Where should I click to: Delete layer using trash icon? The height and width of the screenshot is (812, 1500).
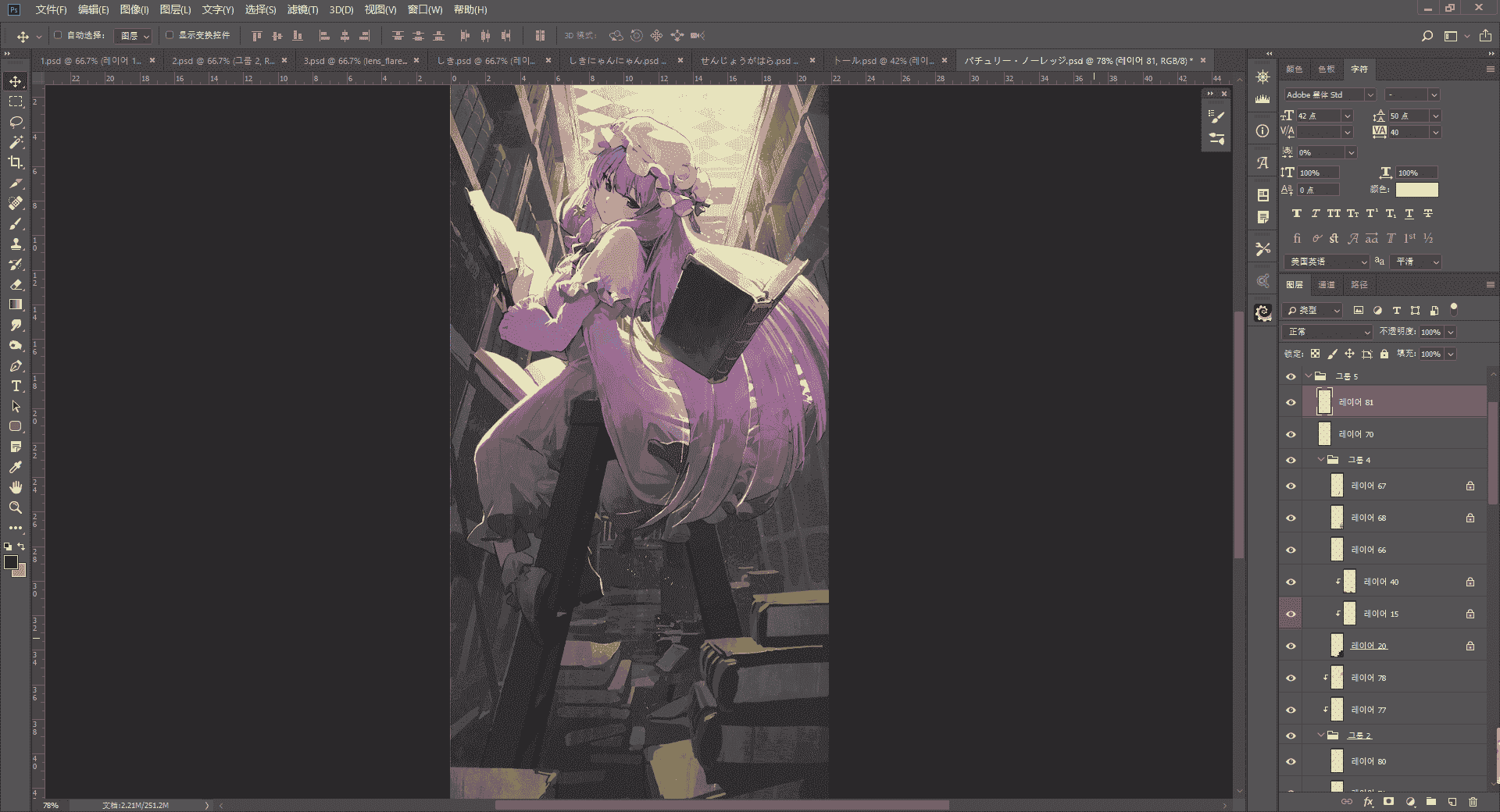[1473, 802]
